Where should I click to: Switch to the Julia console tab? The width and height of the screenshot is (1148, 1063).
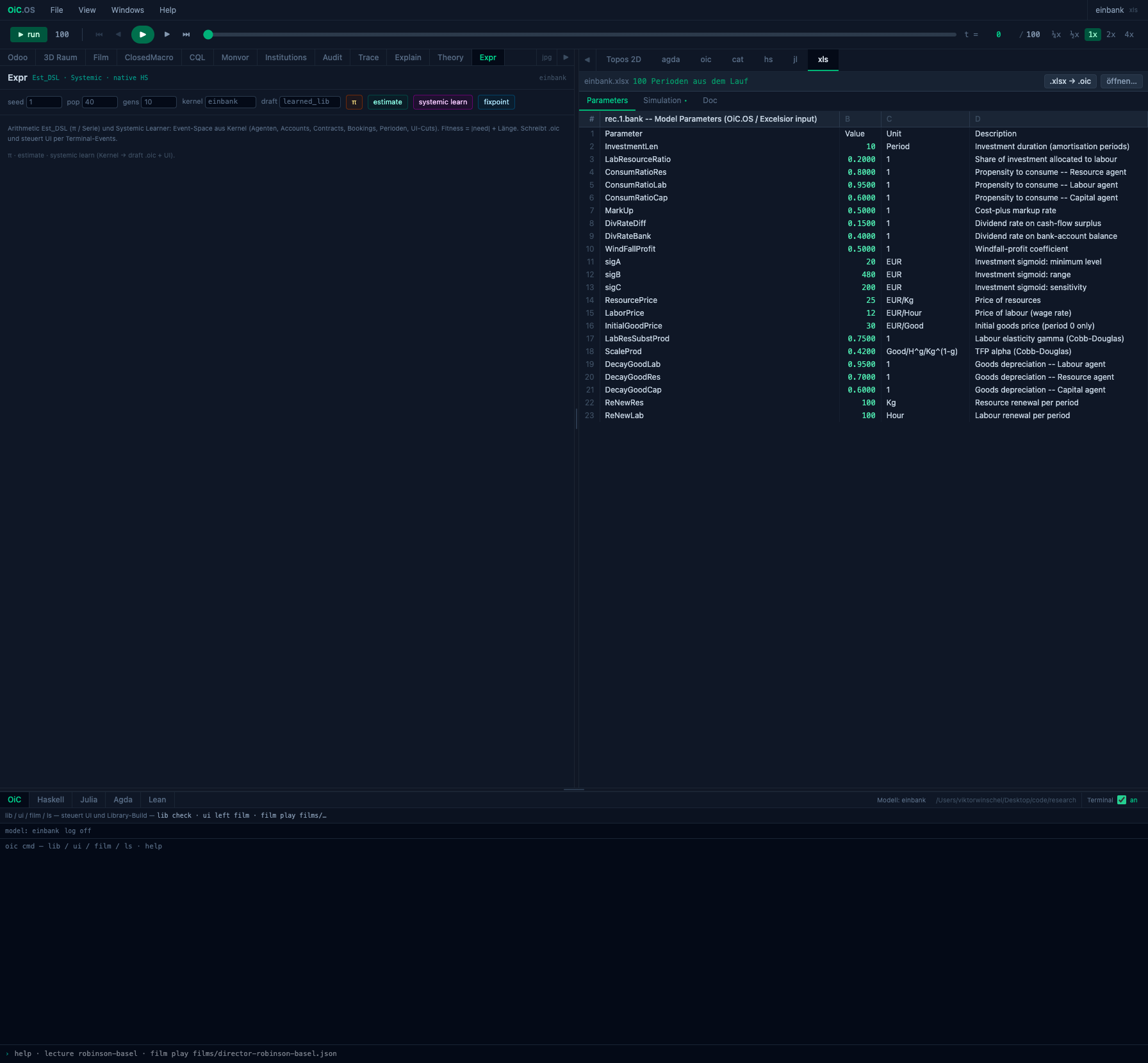[89, 800]
